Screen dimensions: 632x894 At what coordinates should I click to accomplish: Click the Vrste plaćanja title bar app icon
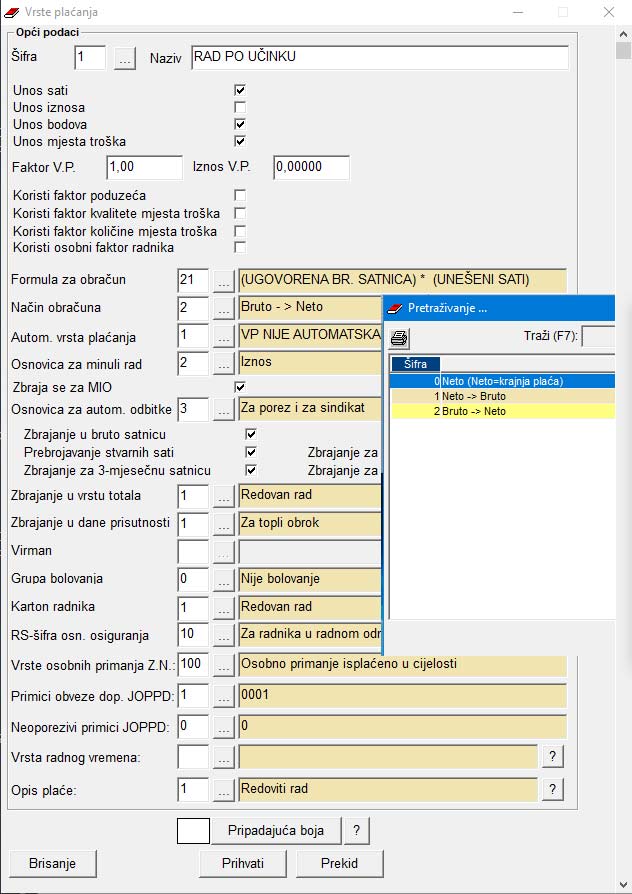[11, 12]
